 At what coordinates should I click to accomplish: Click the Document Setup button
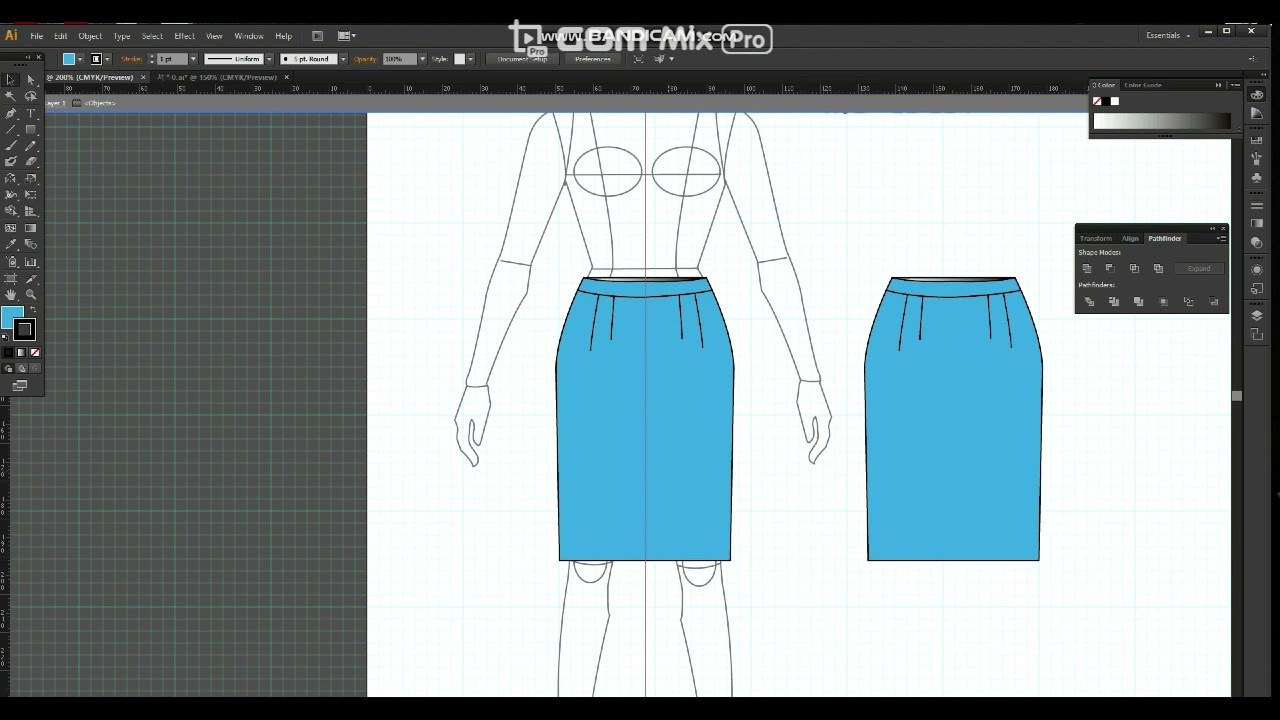[x=522, y=59]
